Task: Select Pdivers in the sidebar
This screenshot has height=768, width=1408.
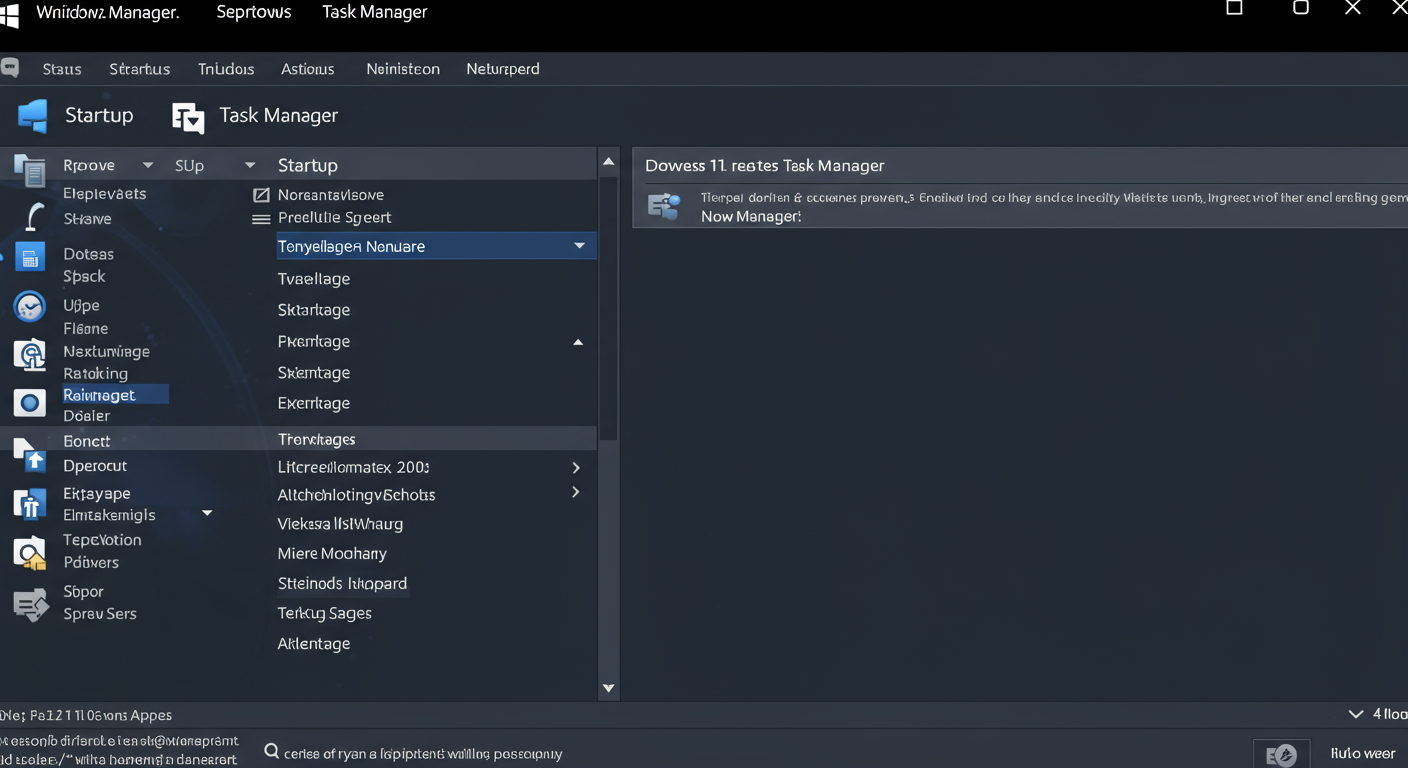Action: point(91,563)
